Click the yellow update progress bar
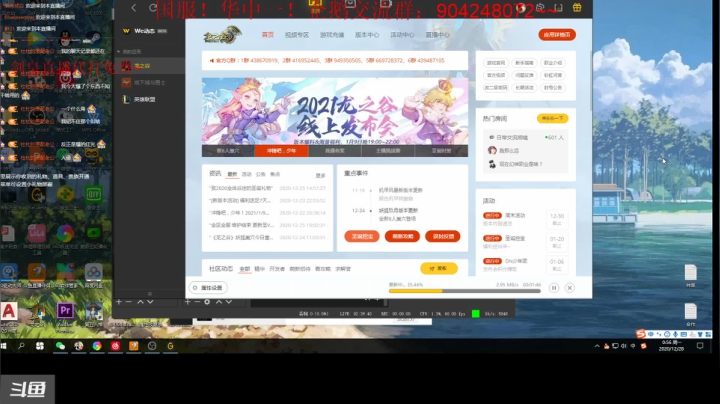The height and width of the screenshot is (404, 720). click(x=465, y=291)
